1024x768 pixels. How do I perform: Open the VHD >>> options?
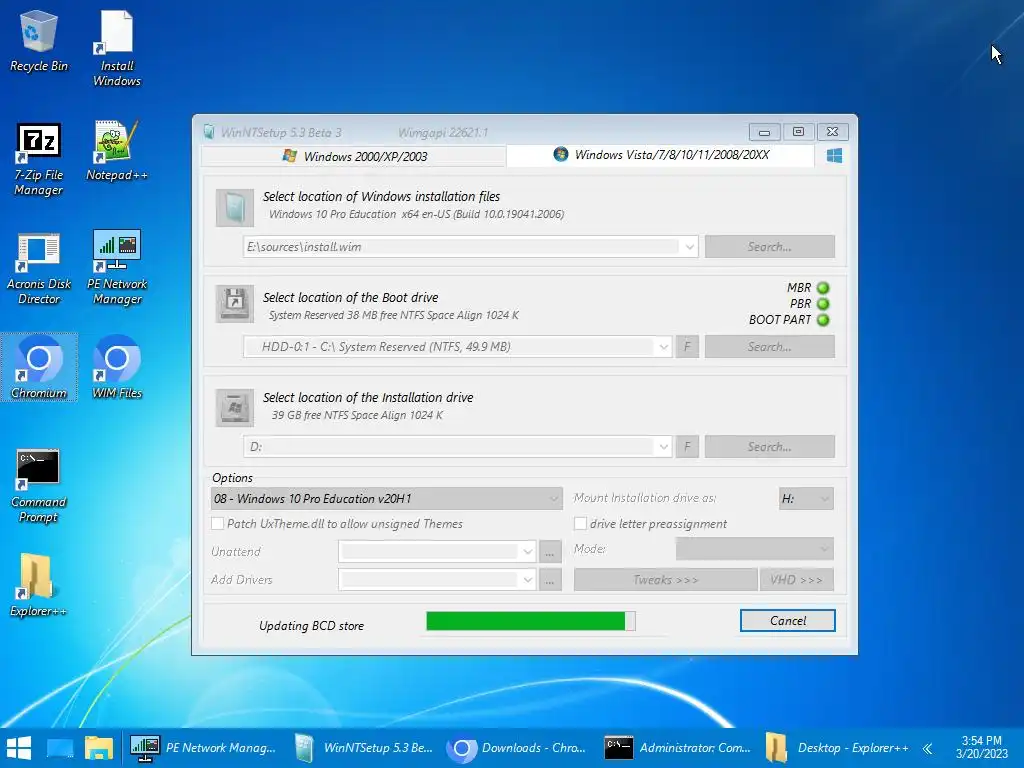click(796, 580)
